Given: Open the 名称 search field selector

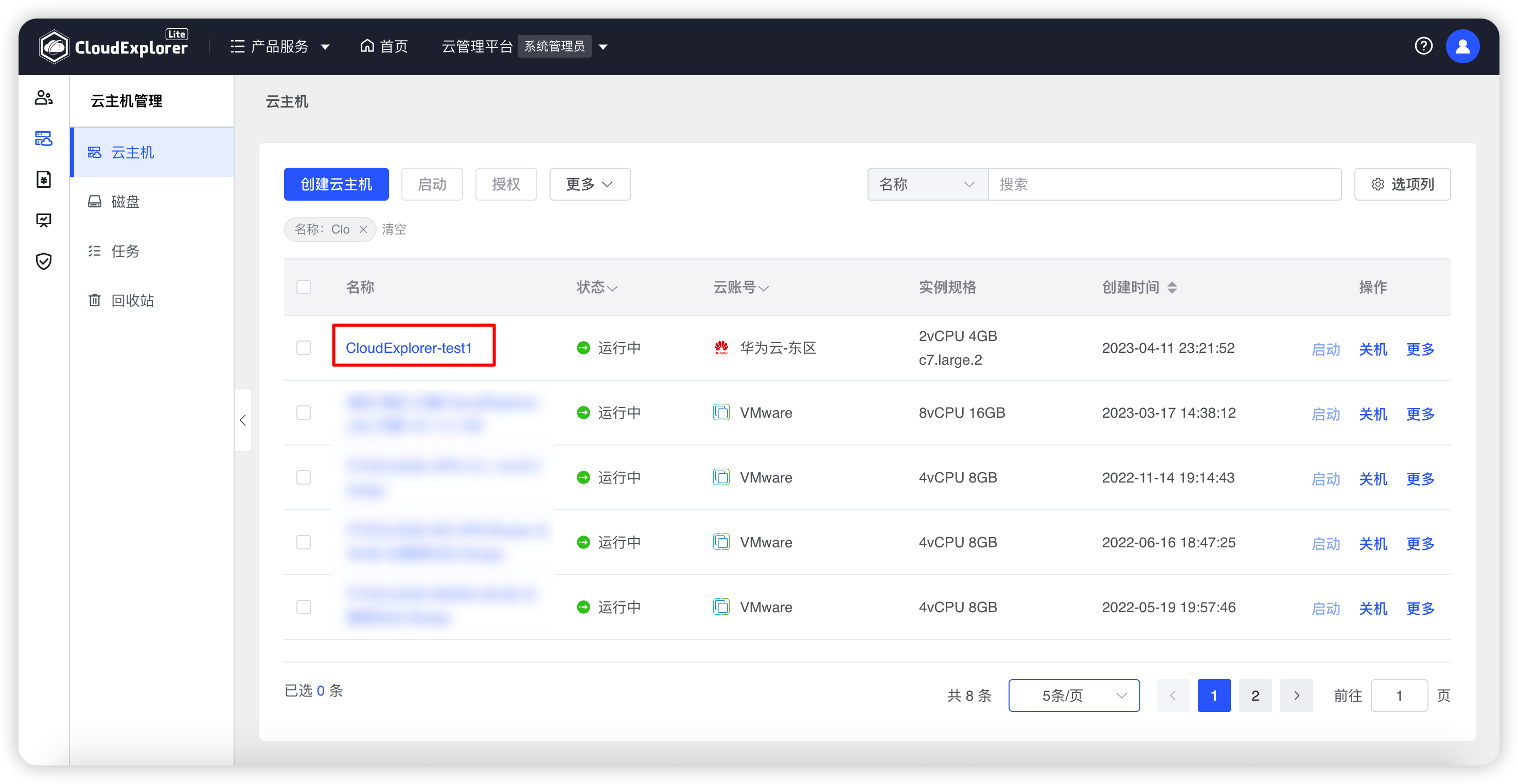Looking at the screenshot, I should (x=928, y=184).
